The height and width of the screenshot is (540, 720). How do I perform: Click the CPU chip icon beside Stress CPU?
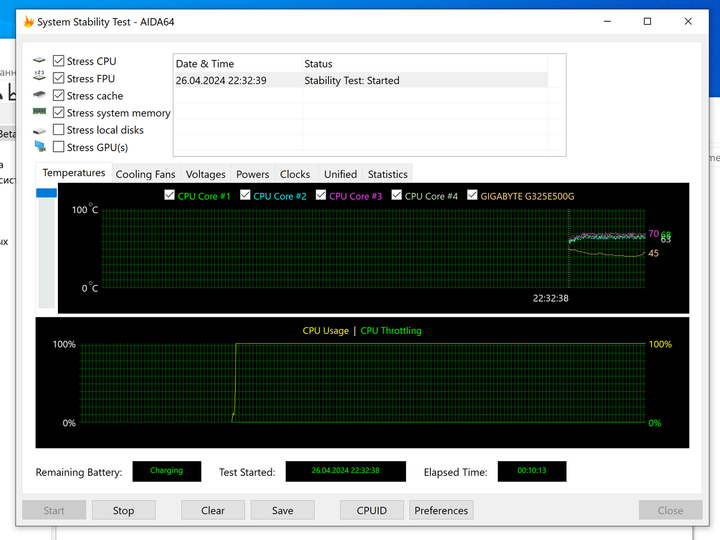coord(39,60)
